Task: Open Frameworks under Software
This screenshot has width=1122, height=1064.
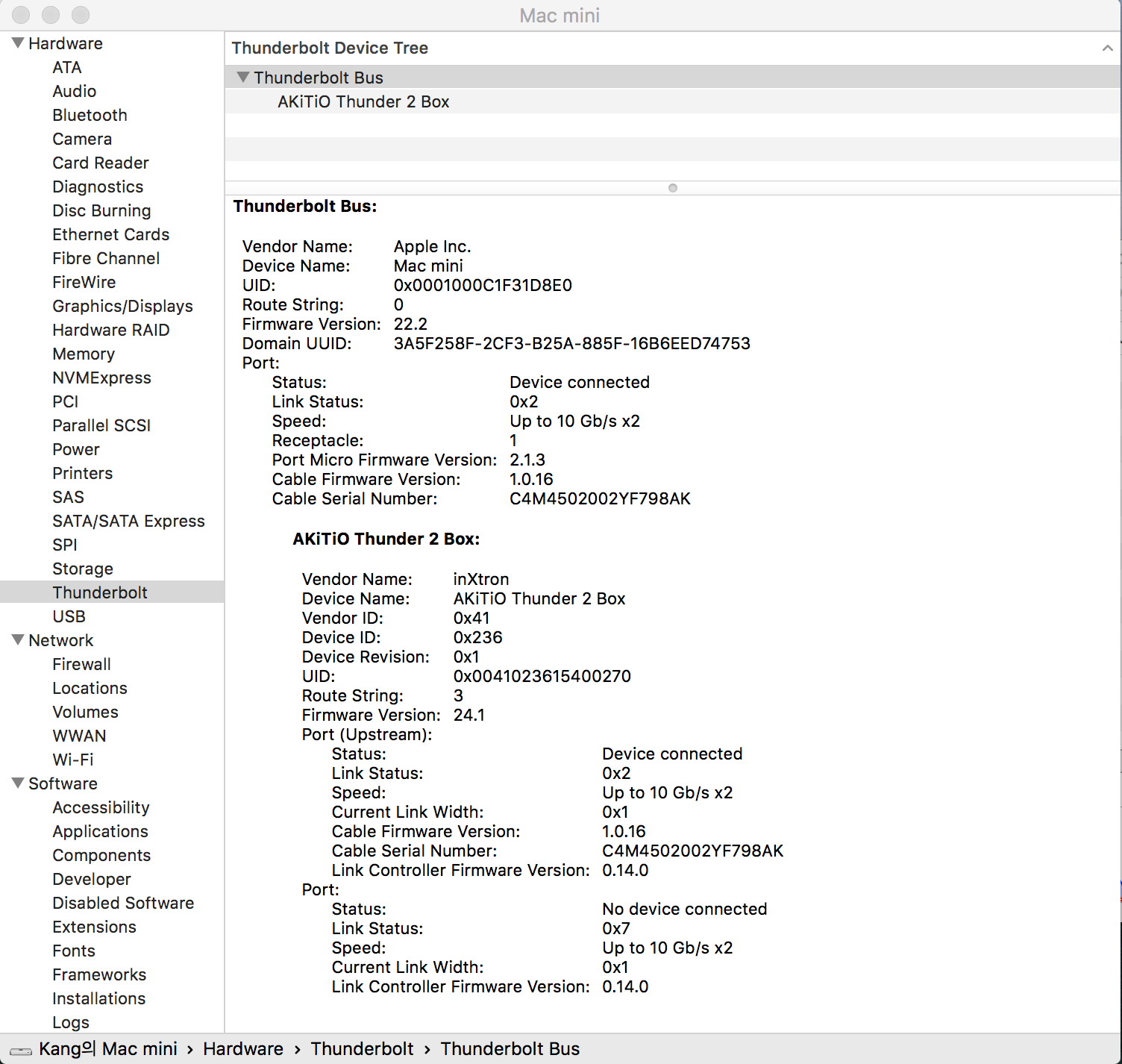Action: [x=99, y=974]
